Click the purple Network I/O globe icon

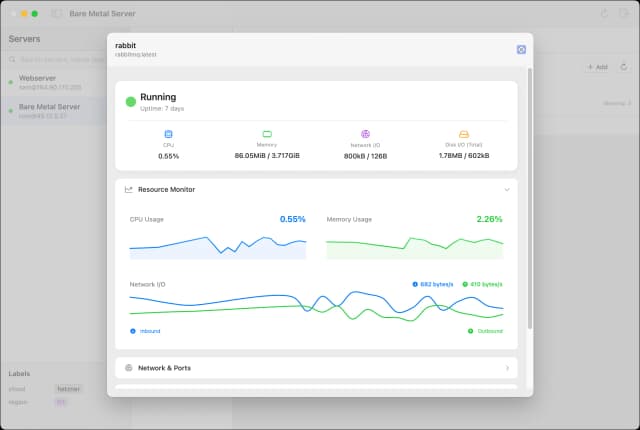click(x=365, y=134)
